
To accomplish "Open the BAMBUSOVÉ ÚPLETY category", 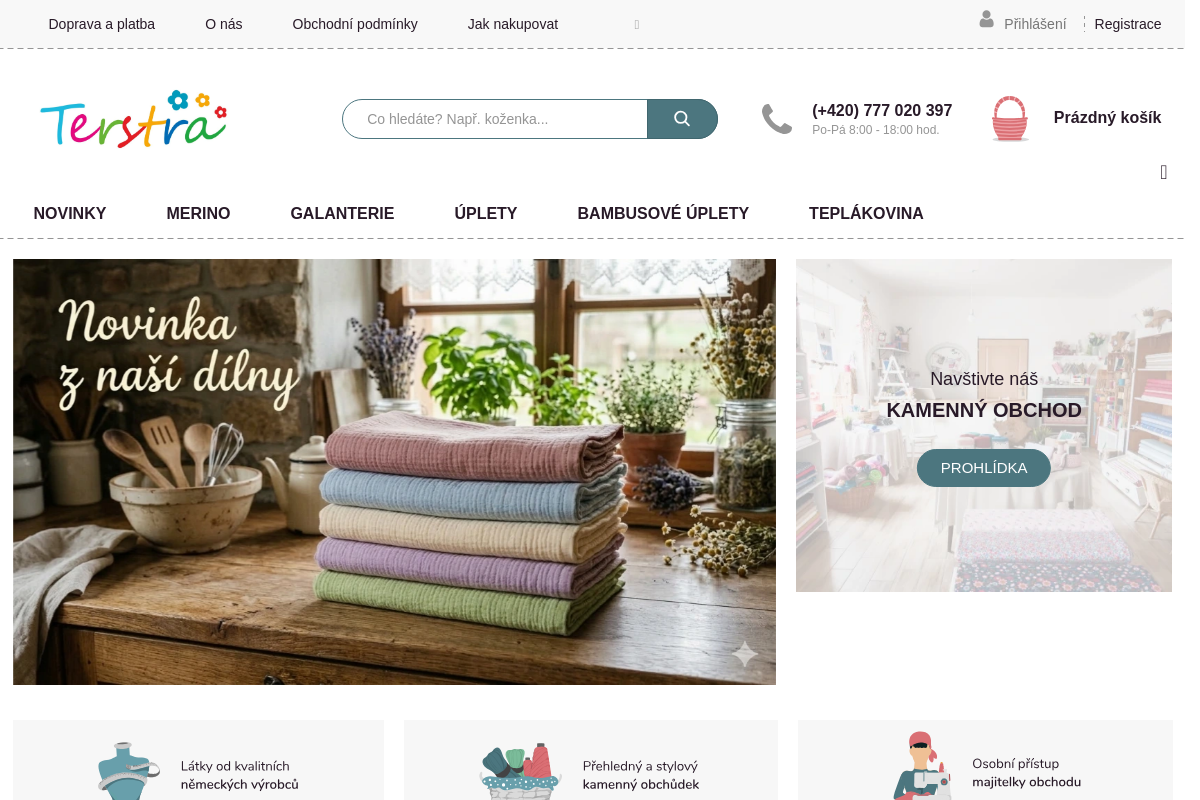I will [x=663, y=213].
